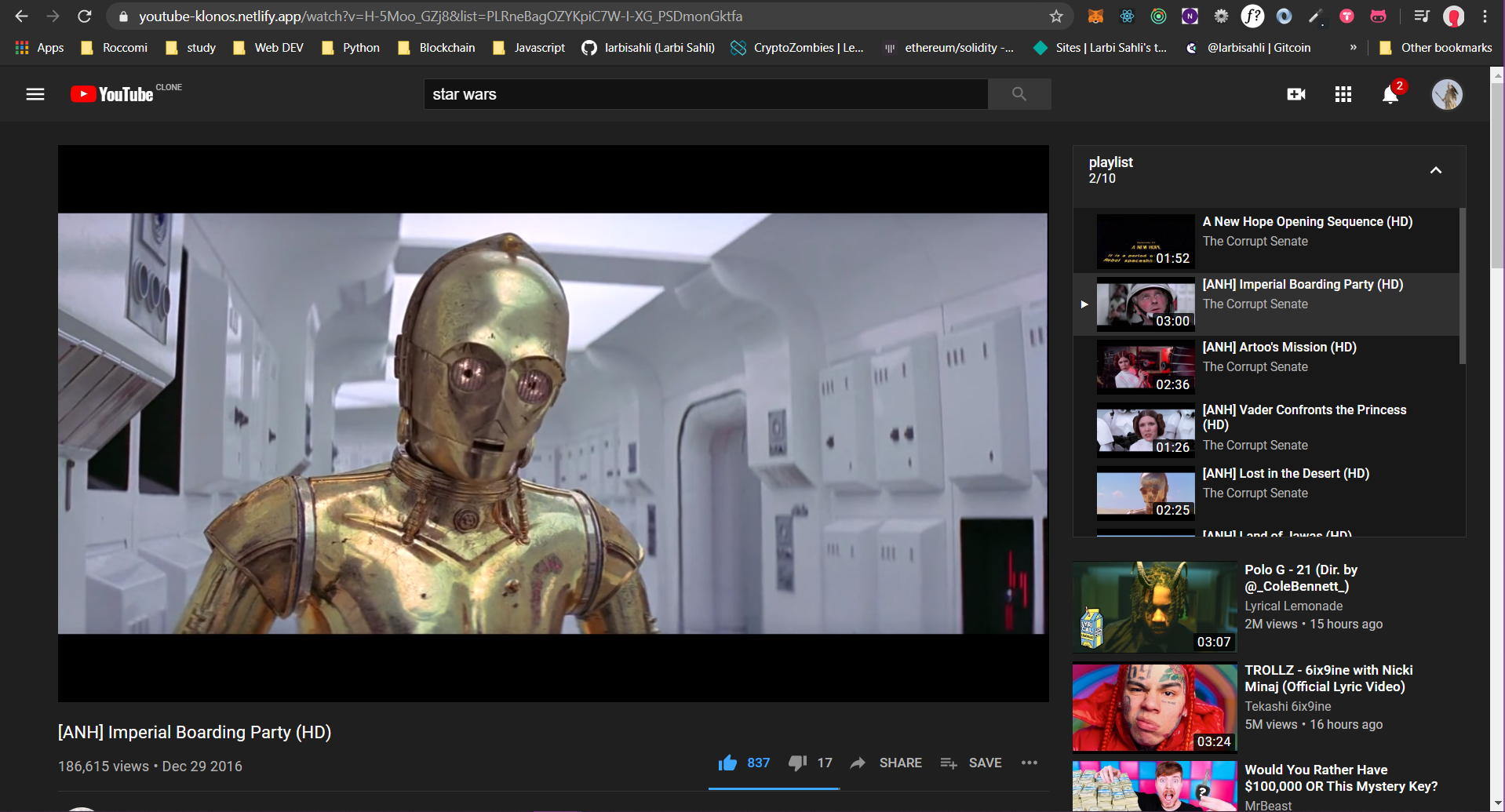Image resolution: width=1505 pixels, height=812 pixels.
Task: Play Vader Confronts the Princess playlist item
Action: pyautogui.click(x=1266, y=430)
